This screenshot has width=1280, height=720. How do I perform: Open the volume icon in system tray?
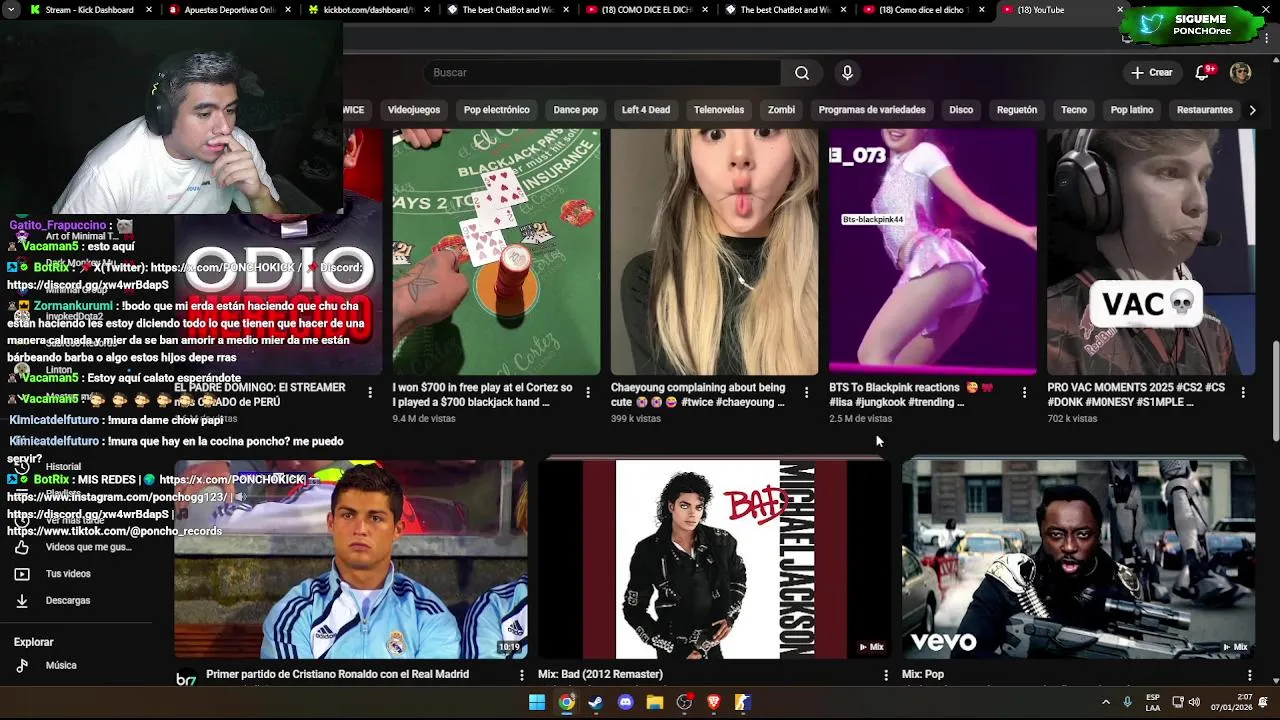(x=1194, y=702)
